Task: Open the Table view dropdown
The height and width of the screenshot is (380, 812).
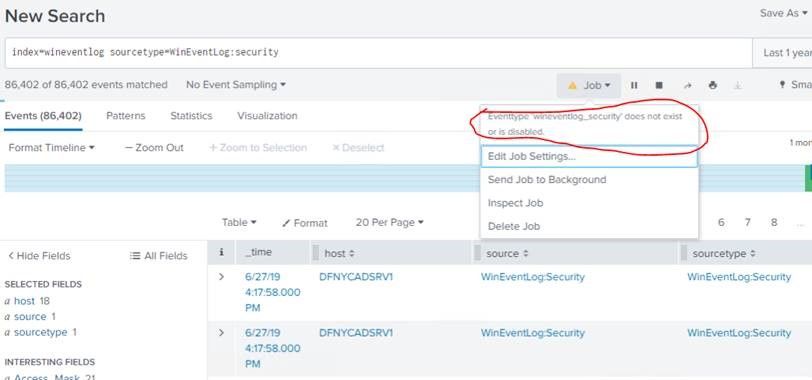Action: pyautogui.click(x=239, y=222)
